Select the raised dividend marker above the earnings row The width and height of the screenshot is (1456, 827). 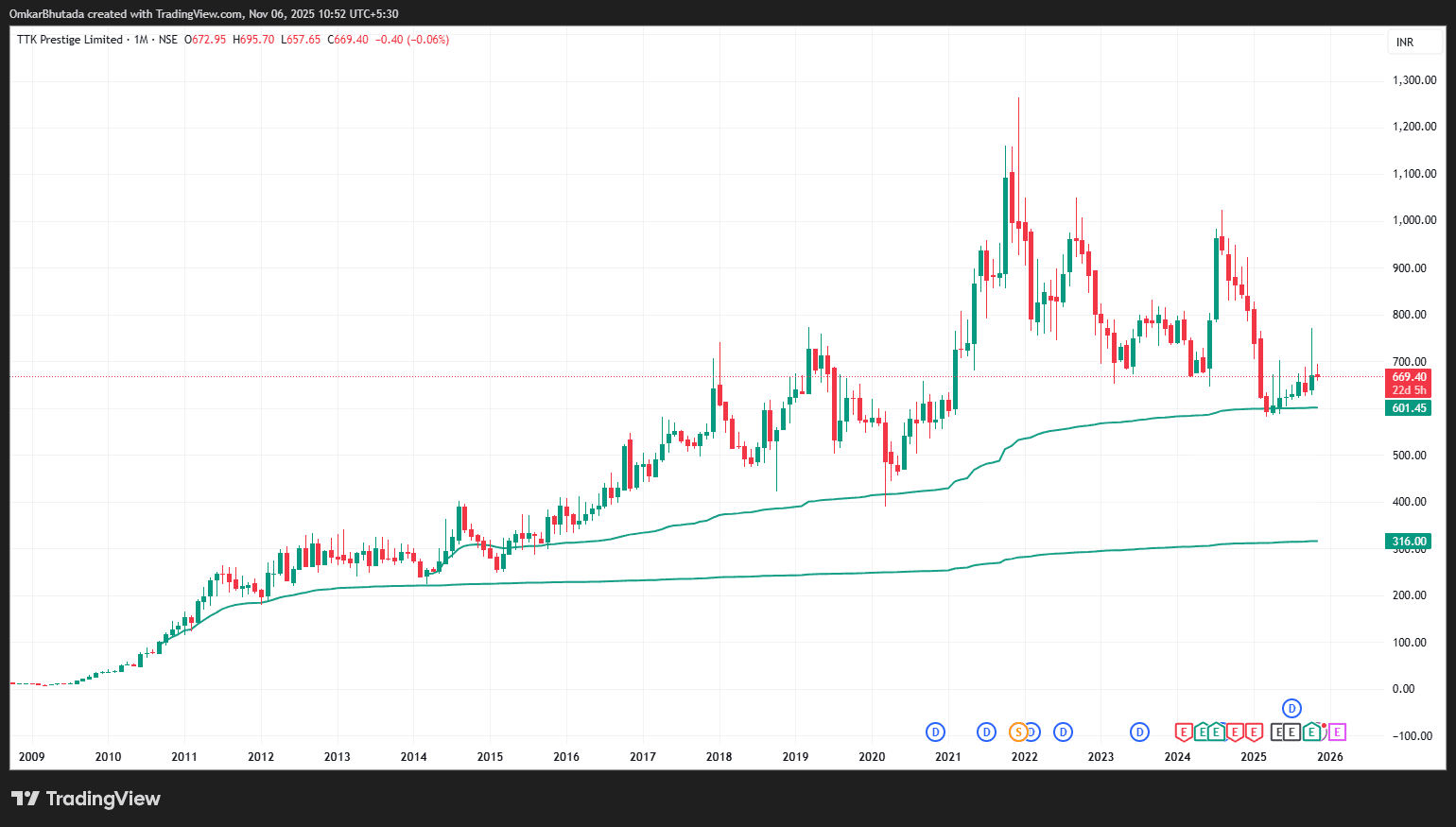(1291, 708)
